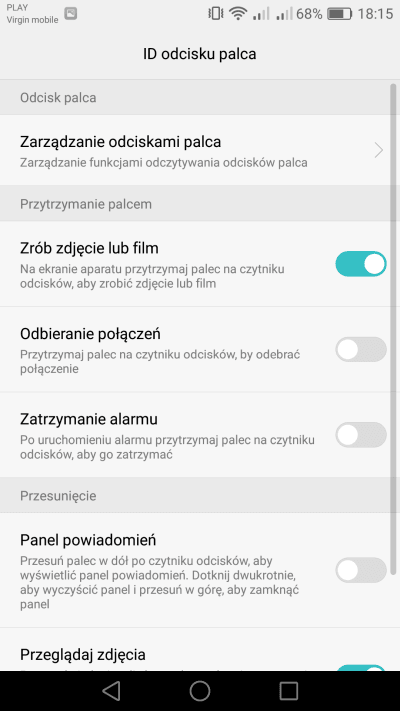Enable the Odbieranie połączeń switch
The height and width of the screenshot is (711, 400).
coord(361,349)
